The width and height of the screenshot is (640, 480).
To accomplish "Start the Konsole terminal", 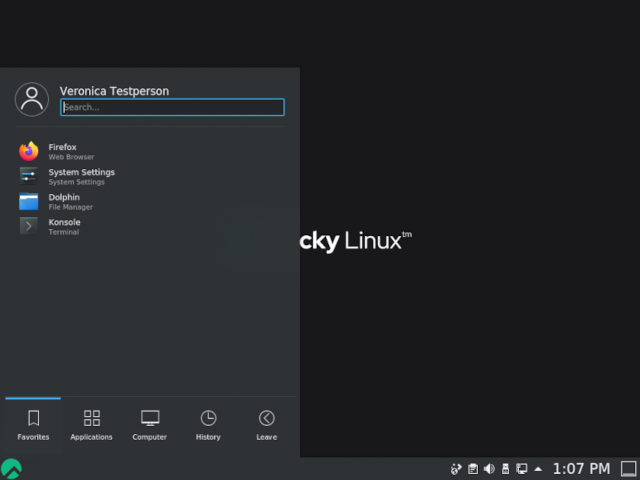I will click(29, 226).
